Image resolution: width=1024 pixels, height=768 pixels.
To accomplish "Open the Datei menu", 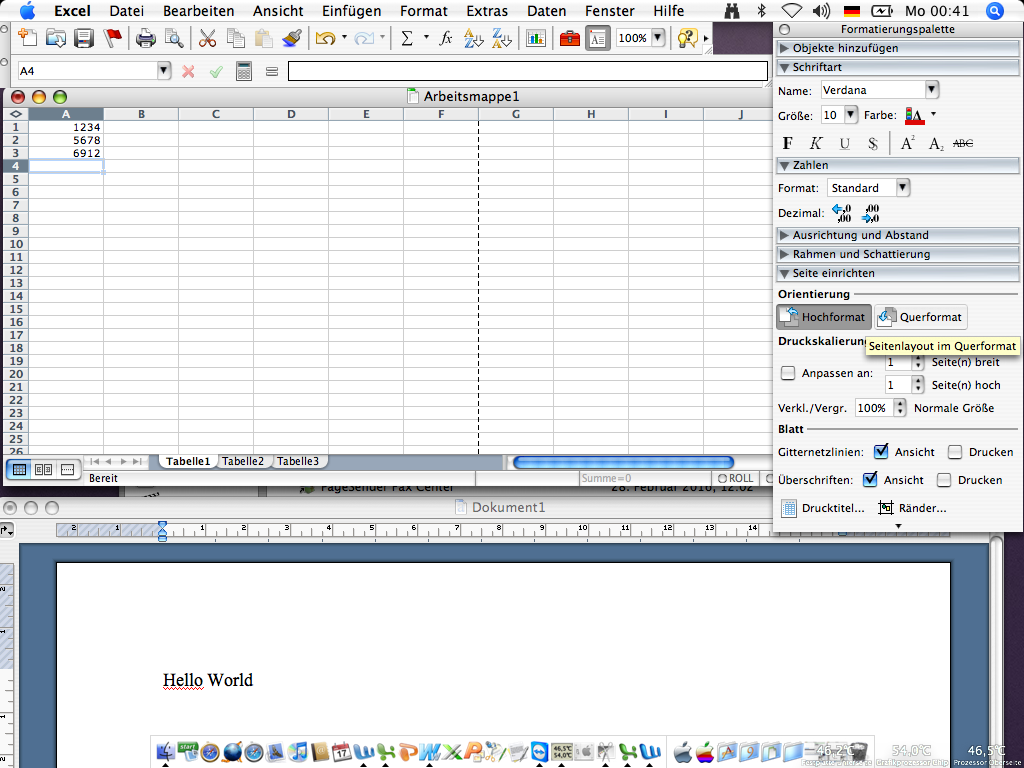I will [127, 11].
